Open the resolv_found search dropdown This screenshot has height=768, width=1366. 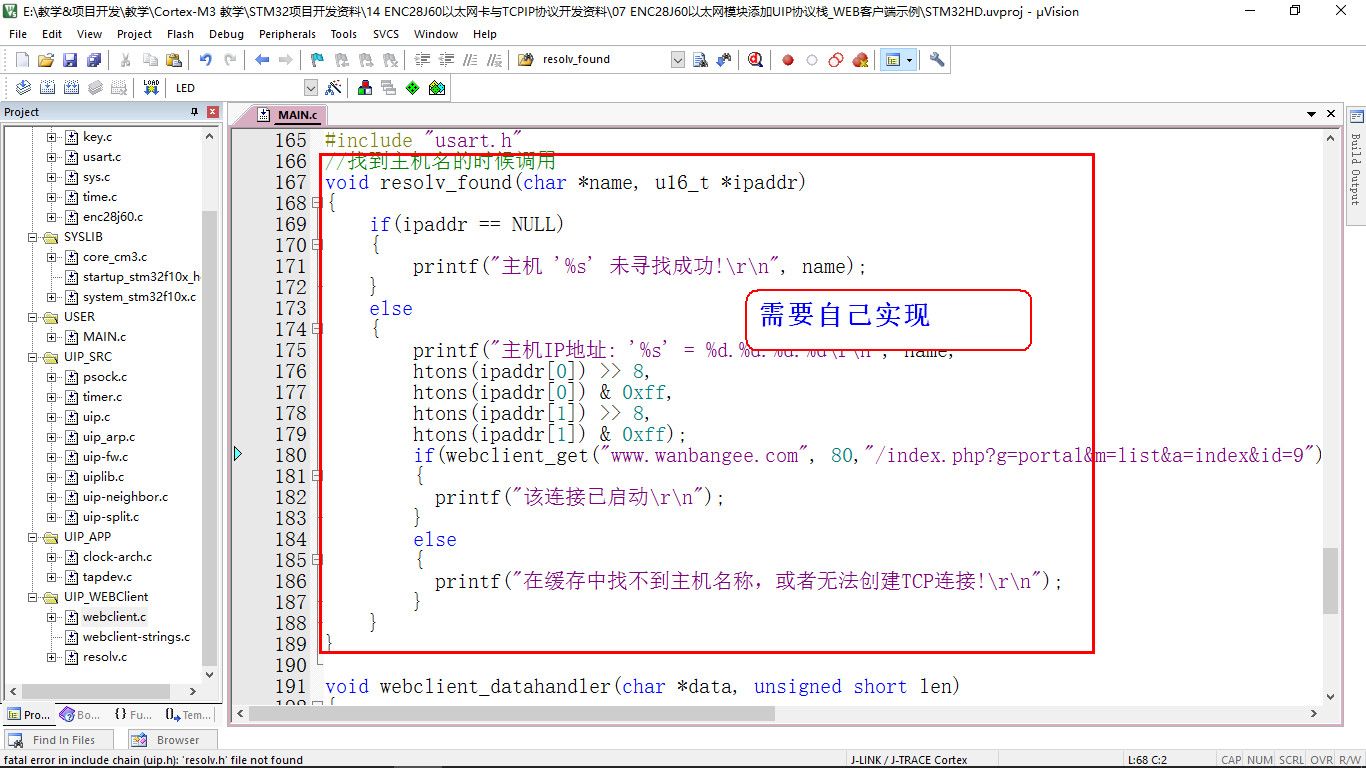pos(677,60)
